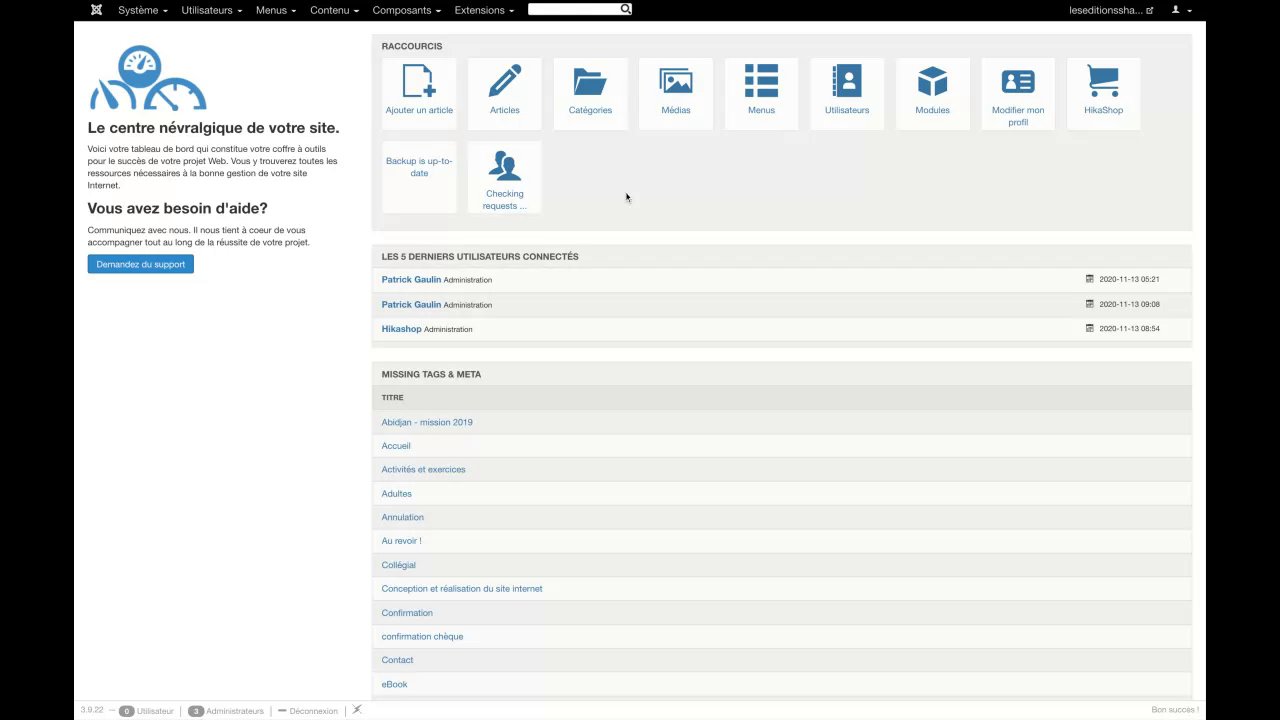Open the Catégories folder shortcut

pyautogui.click(x=590, y=93)
